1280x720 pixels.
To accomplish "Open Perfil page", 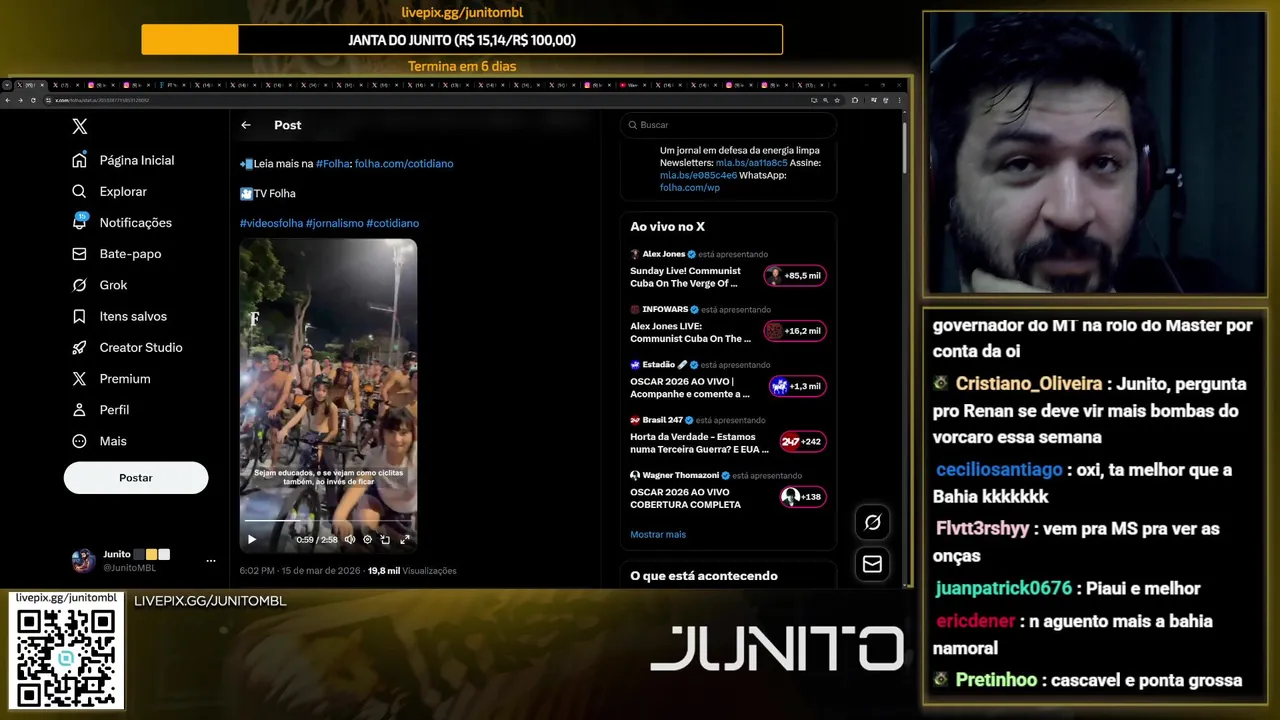I will (x=102, y=410).
